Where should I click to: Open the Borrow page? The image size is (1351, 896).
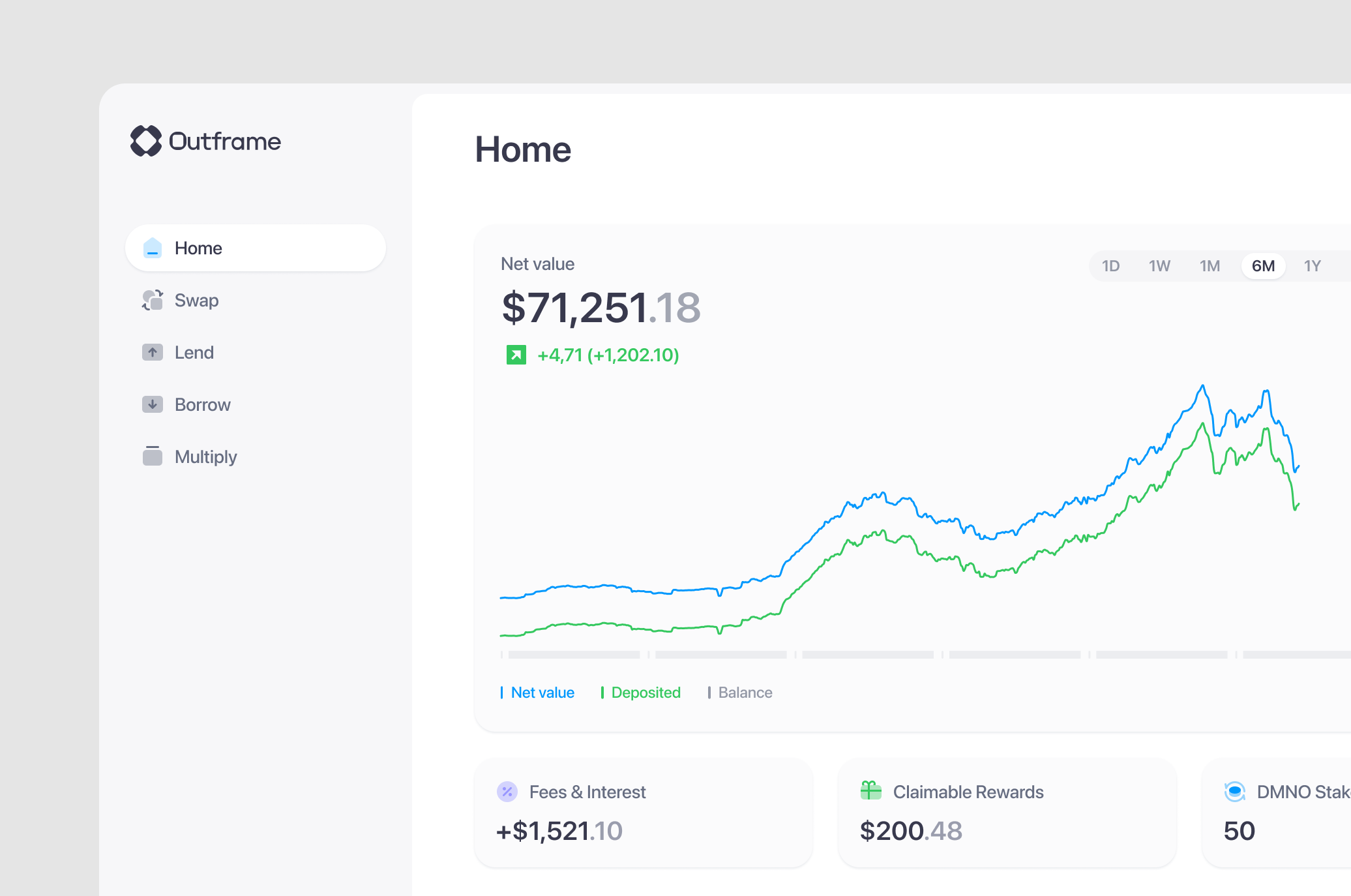point(202,404)
